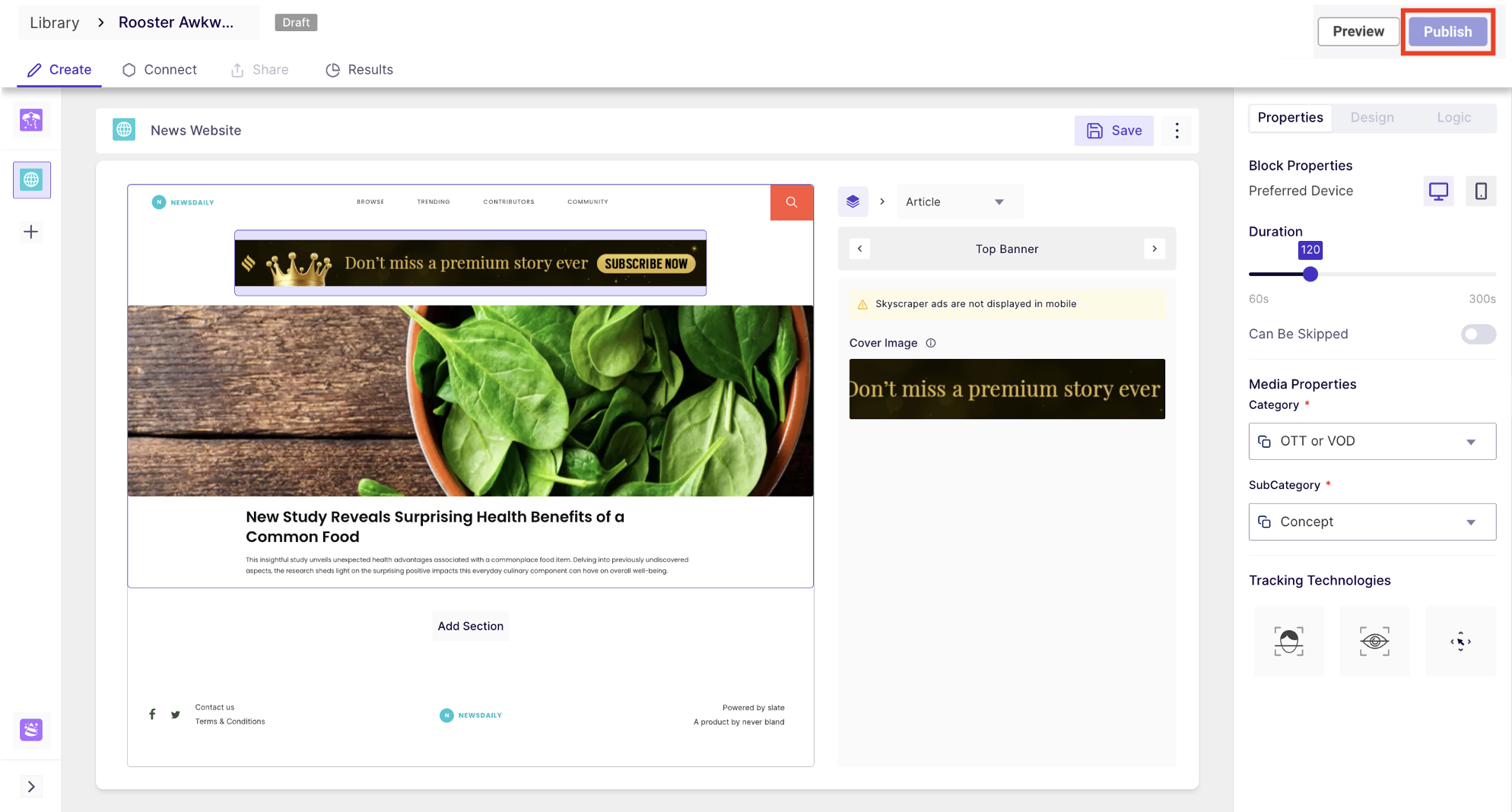Click the New Study Reveals article headline

point(435,527)
